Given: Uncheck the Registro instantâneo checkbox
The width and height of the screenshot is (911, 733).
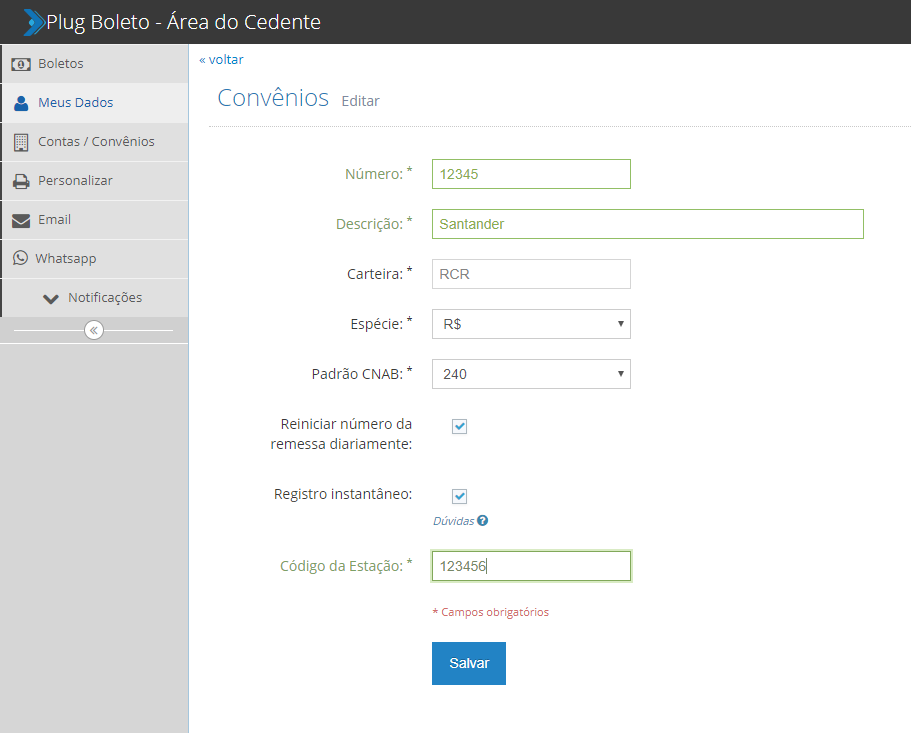Looking at the screenshot, I should pyautogui.click(x=460, y=496).
